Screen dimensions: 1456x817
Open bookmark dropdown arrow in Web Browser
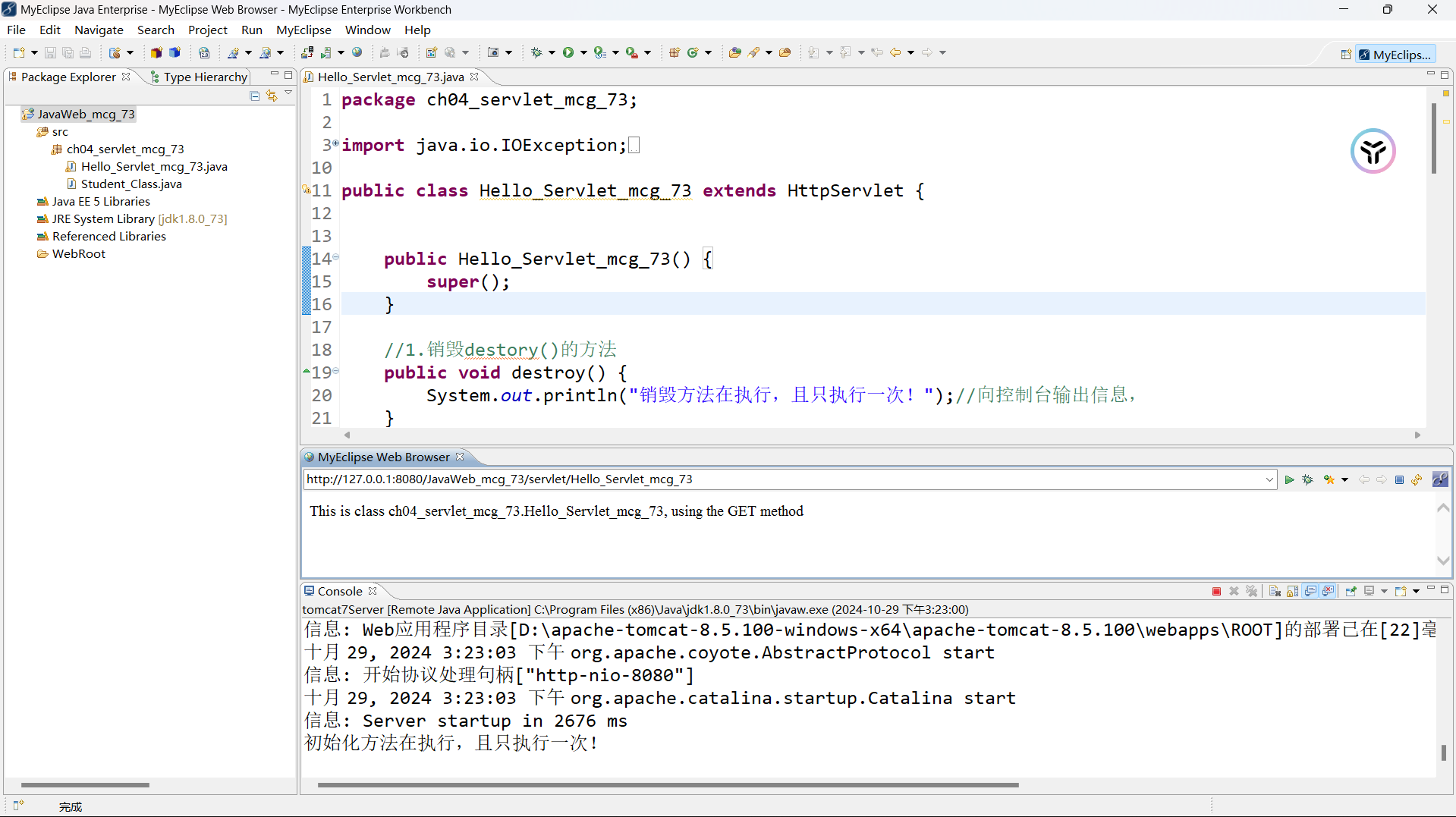(1344, 479)
